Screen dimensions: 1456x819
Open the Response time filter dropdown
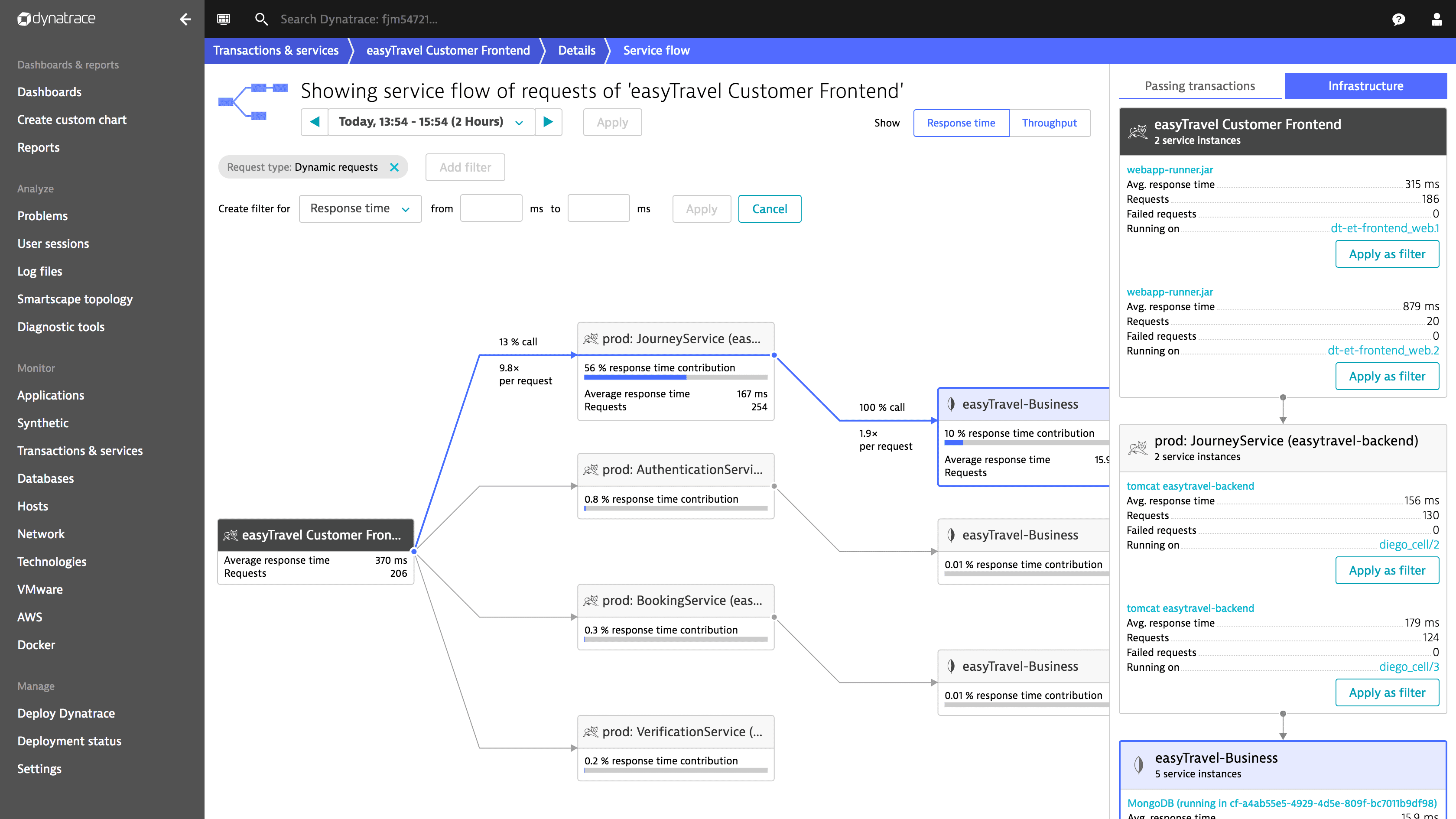click(x=360, y=208)
